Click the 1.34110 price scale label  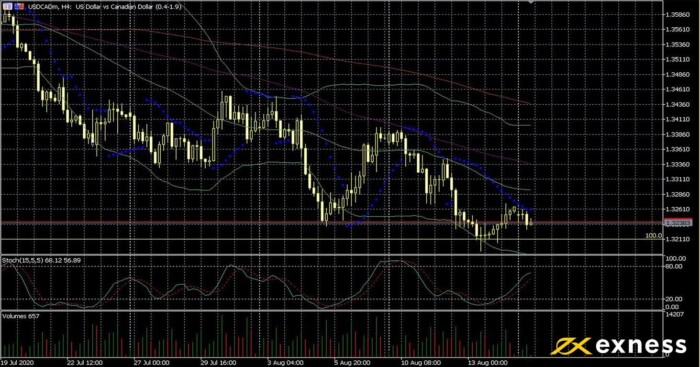click(678, 119)
